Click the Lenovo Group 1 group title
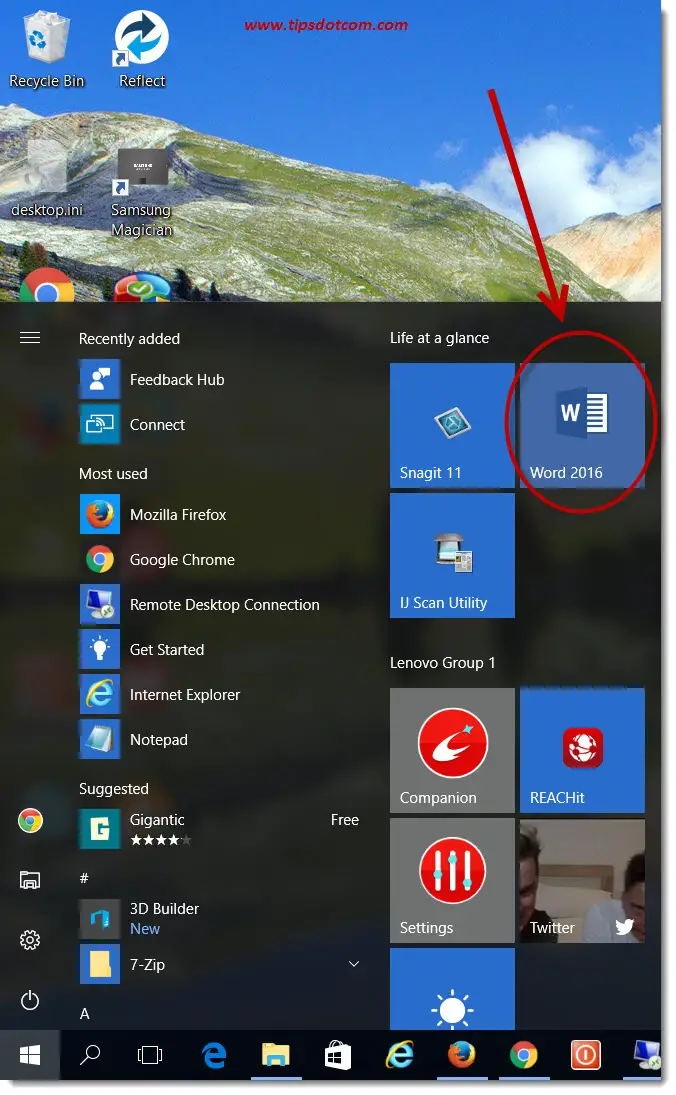This screenshot has width=676, height=1095. (443, 663)
